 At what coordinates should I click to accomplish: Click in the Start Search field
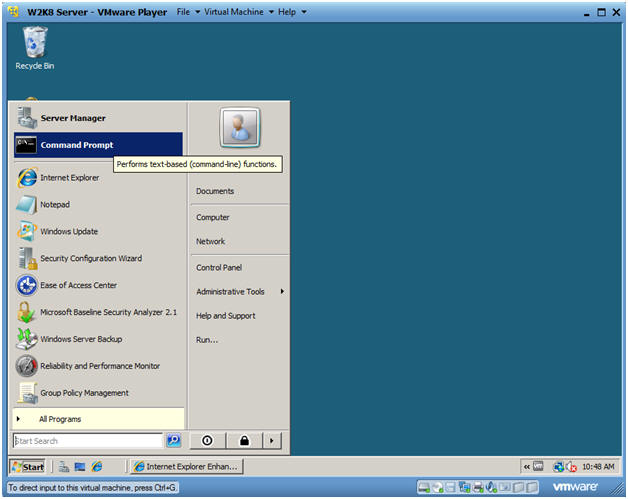coord(88,441)
